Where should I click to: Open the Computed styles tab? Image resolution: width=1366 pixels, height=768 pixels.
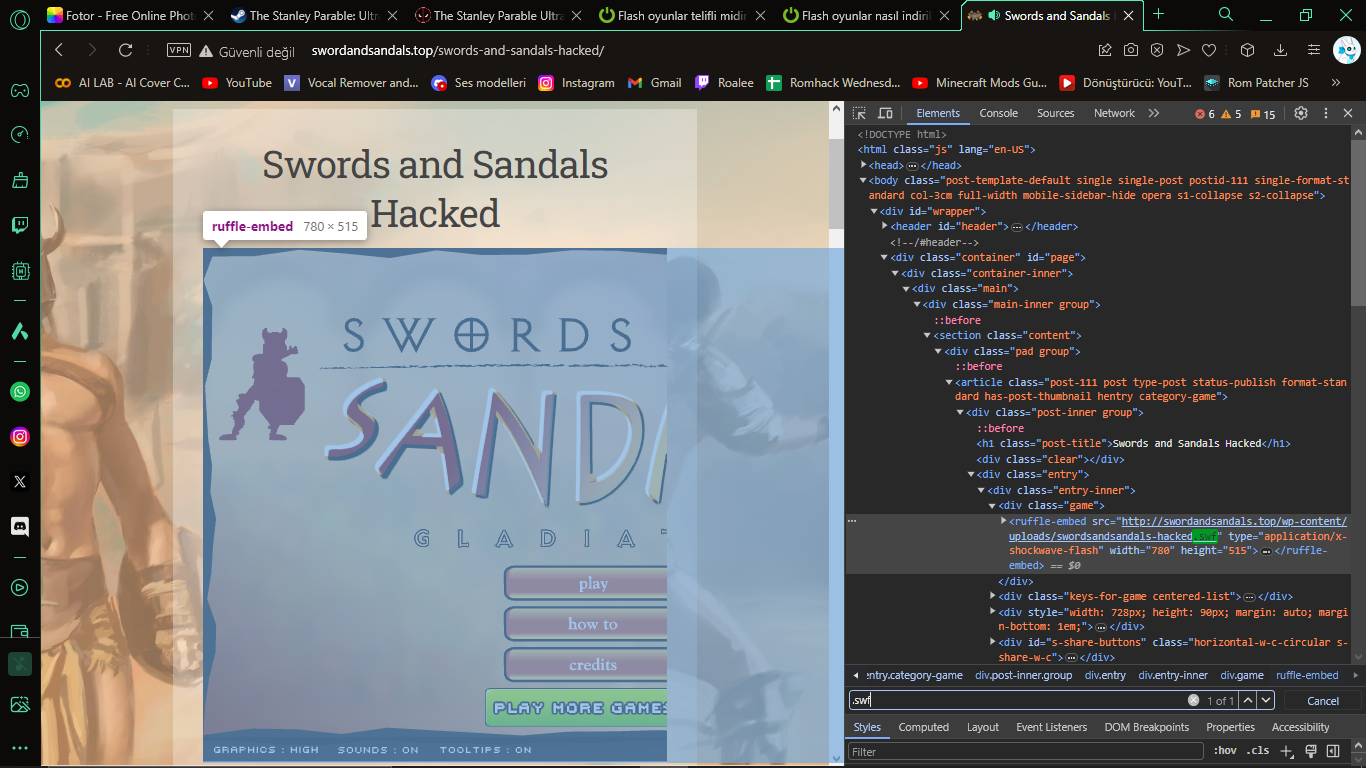924,727
